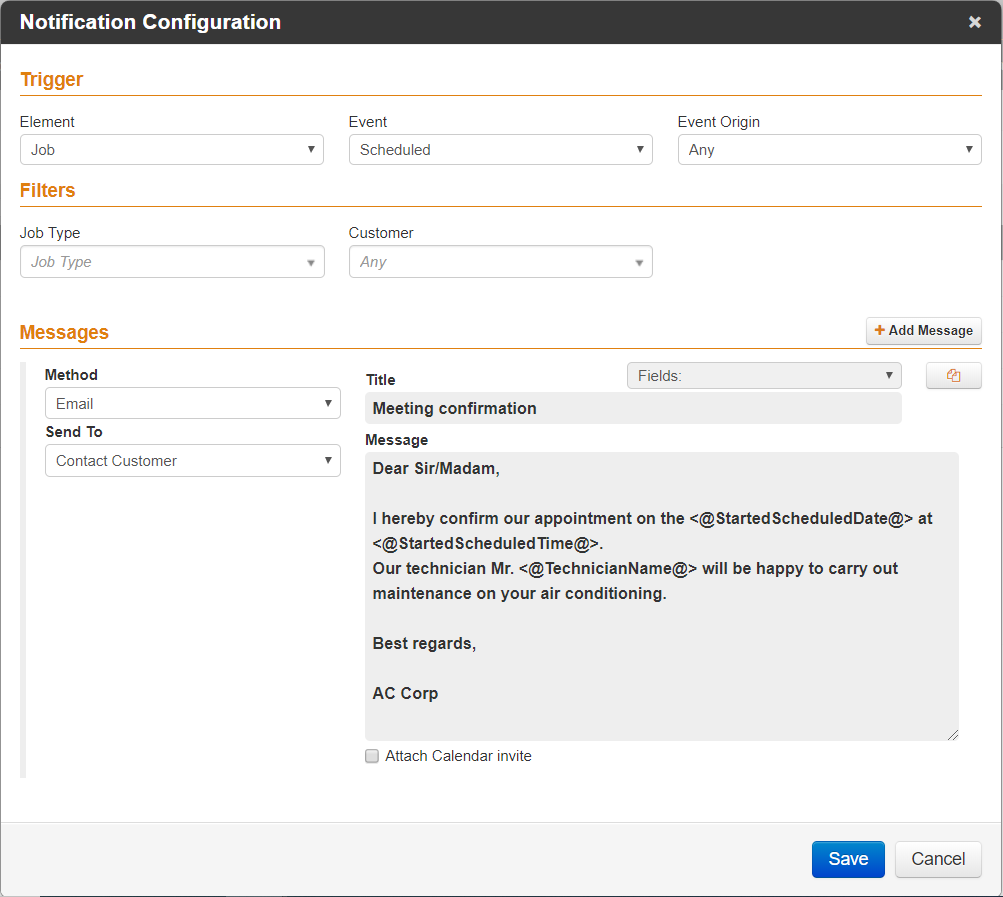Expand the Send To dropdown
This screenshot has width=1003, height=897.
pyautogui.click(x=192, y=461)
